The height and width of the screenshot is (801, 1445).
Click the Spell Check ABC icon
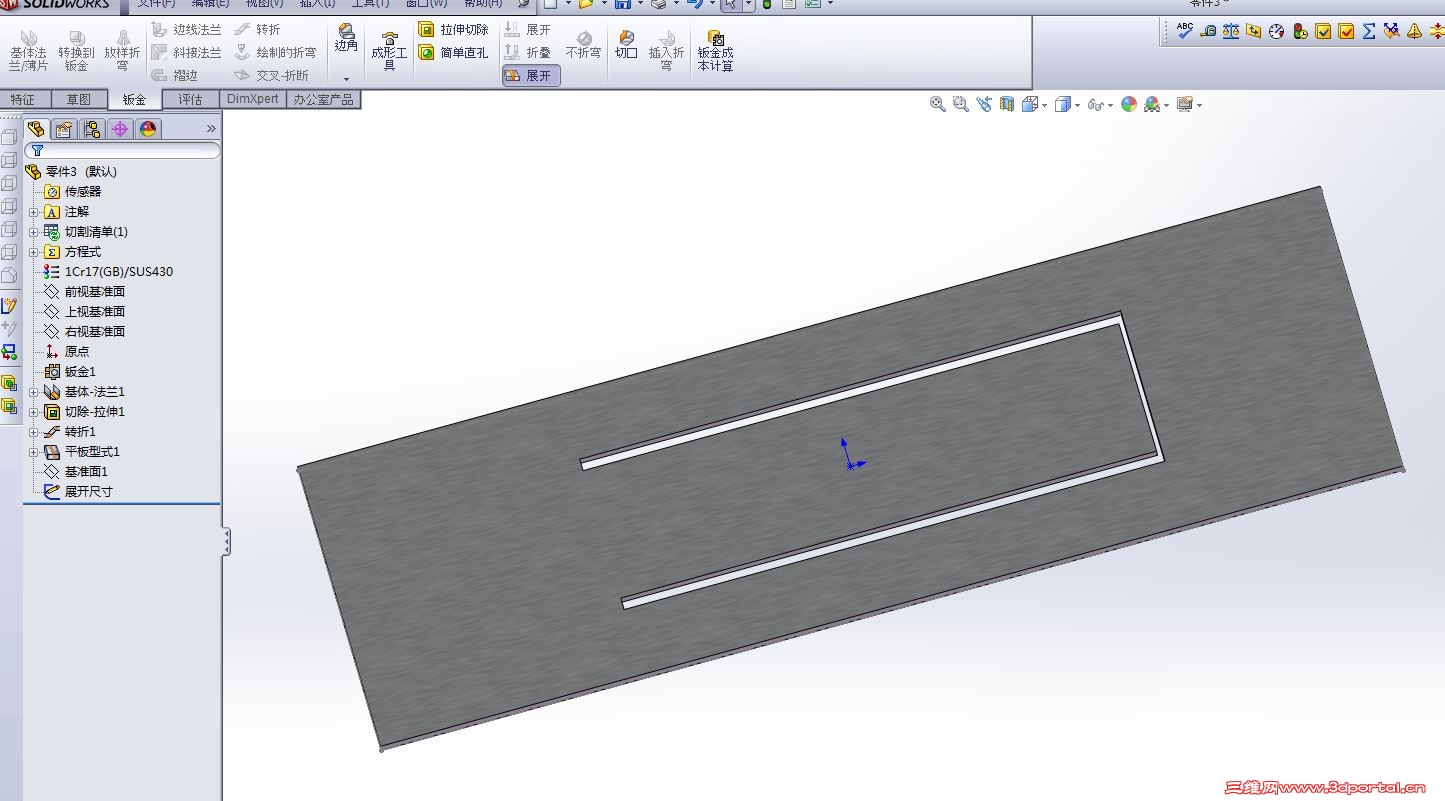click(x=1185, y=31)
